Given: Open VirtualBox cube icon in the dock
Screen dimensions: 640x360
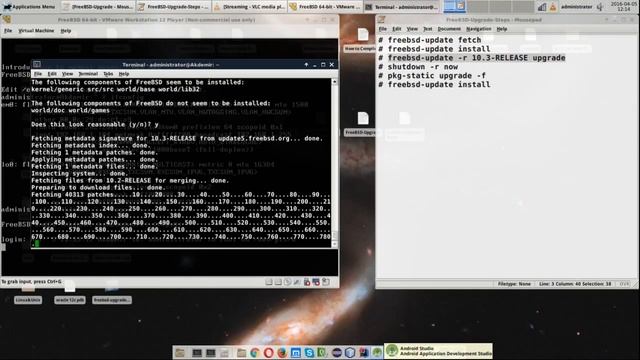Looking at the screenshot, I should click(x=350, y=352).
